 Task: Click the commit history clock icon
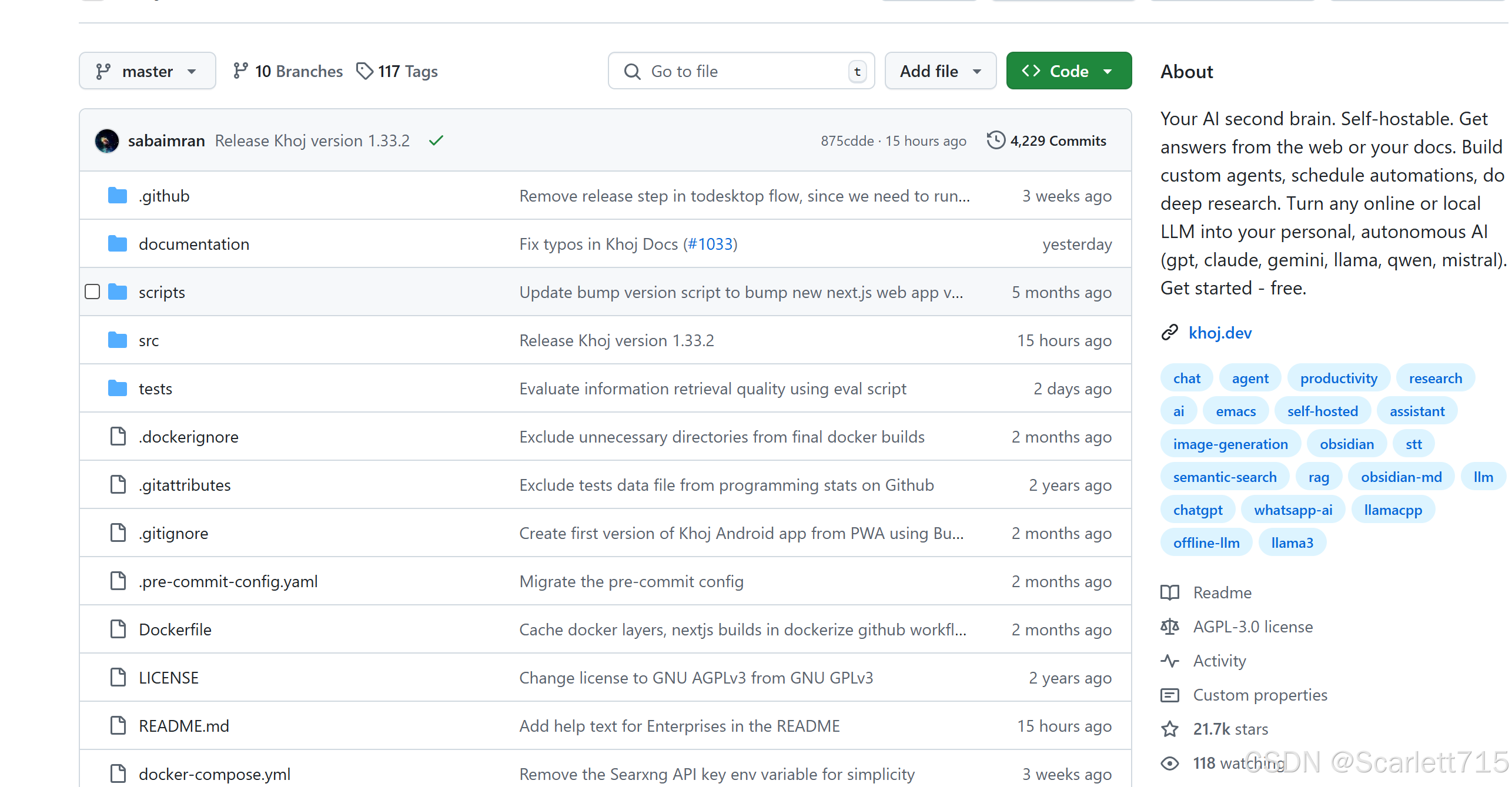995,140
